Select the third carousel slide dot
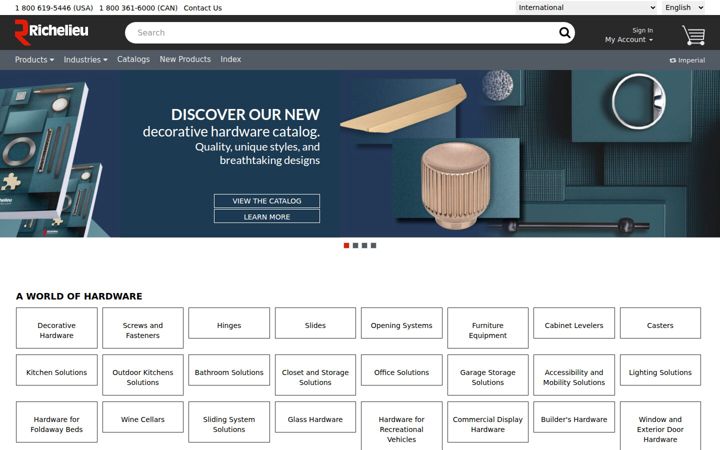720x450 pixels. pos(365,246)
